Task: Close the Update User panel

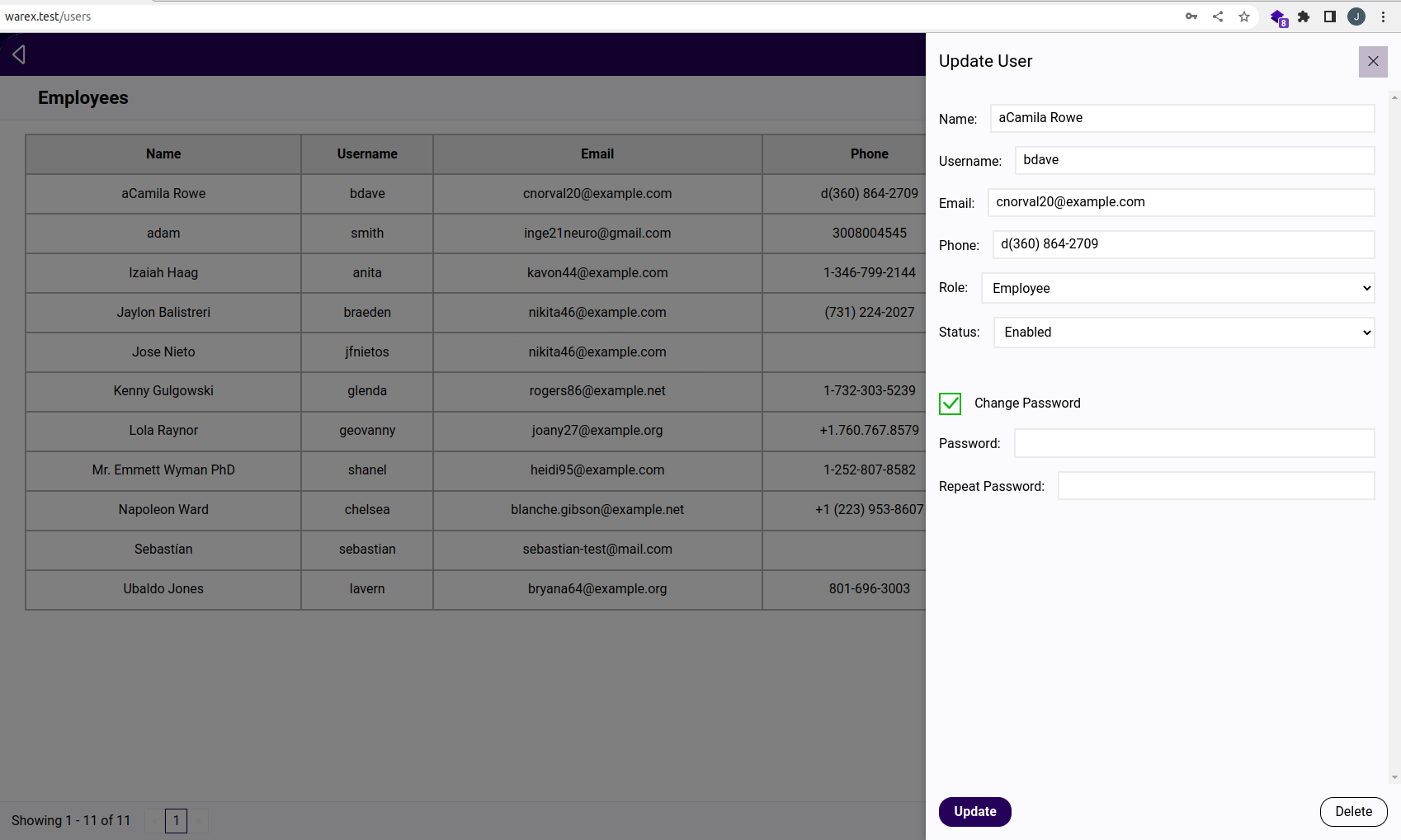Action: [1373, 62]
